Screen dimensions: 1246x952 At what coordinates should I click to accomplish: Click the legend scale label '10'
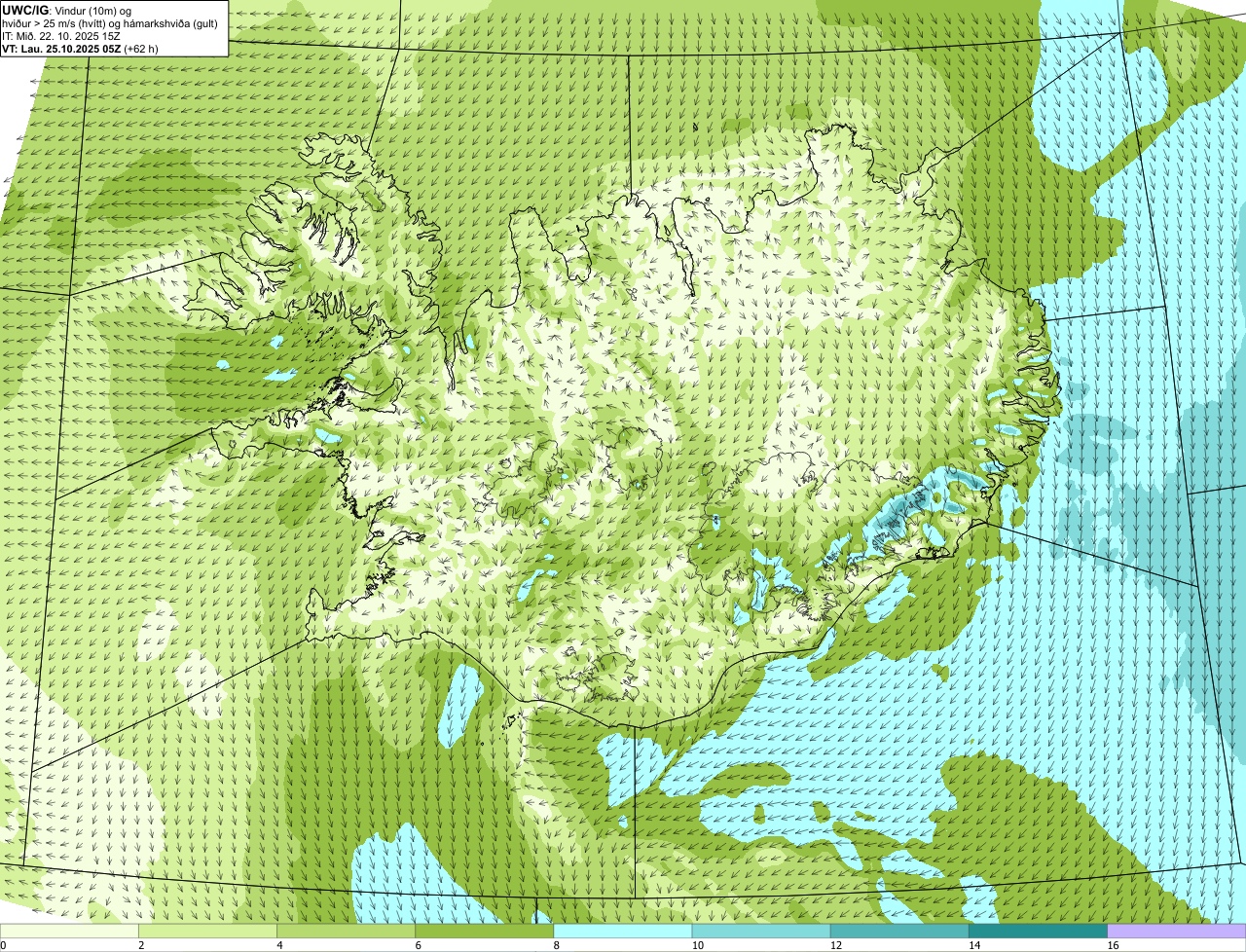pyautogui.click(x=697, y=945)
